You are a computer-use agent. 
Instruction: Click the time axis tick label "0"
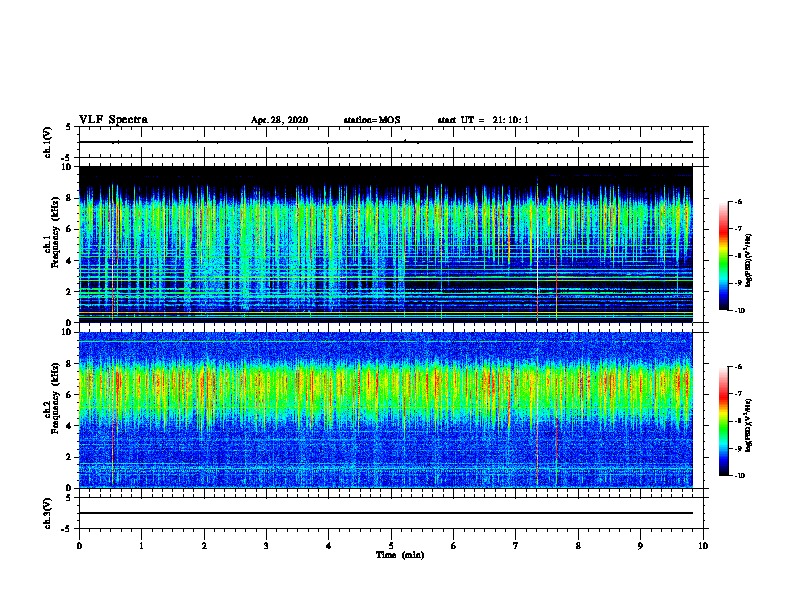click(x=79, y=546)
